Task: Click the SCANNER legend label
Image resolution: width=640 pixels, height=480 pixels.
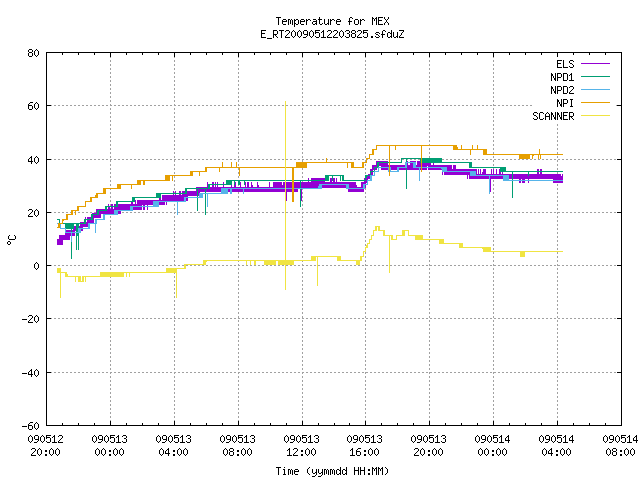Action: [x=553, y=116]
